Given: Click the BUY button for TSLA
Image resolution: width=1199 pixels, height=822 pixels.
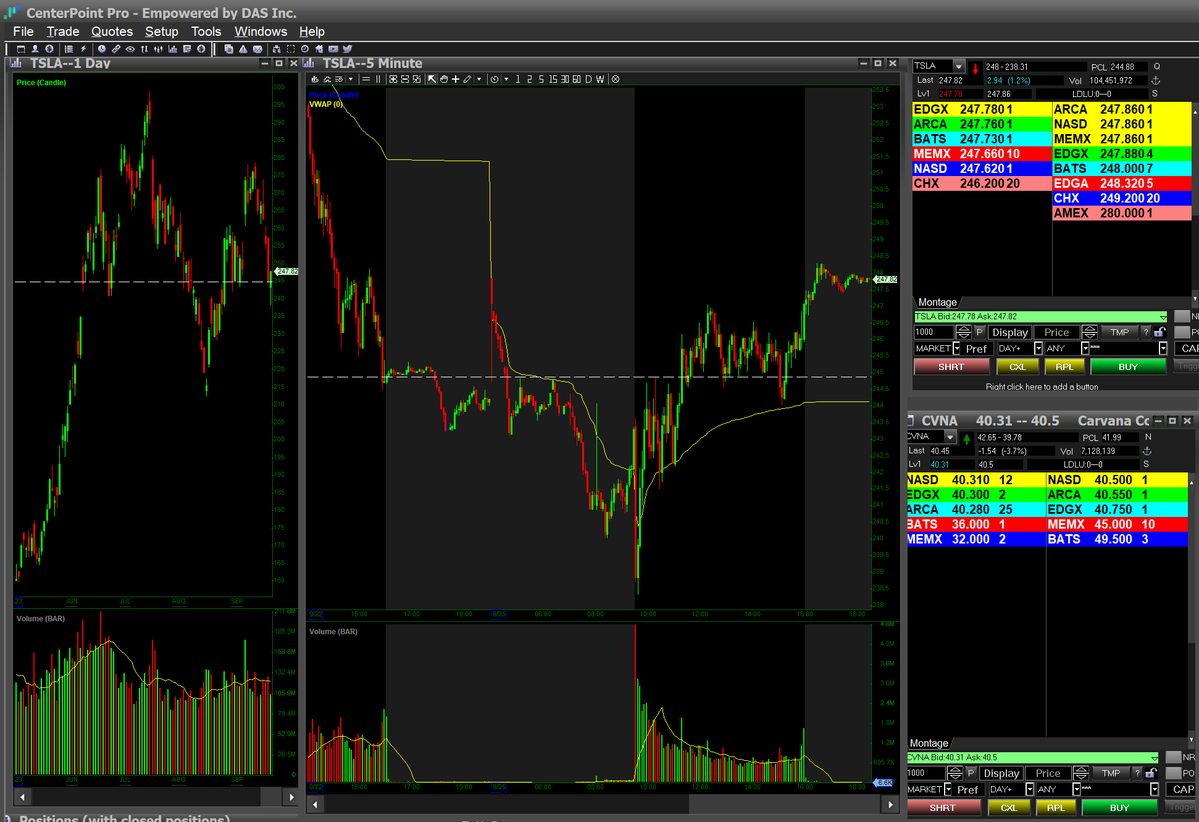Looking at the screenshot, I should tap(1128, 367).
